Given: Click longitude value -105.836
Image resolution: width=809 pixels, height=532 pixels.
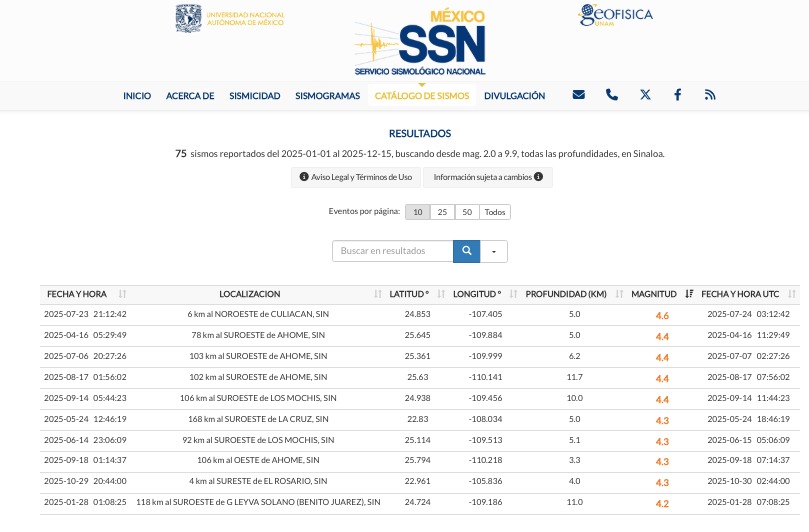Looking at the screenshot, I should (485, 481).
